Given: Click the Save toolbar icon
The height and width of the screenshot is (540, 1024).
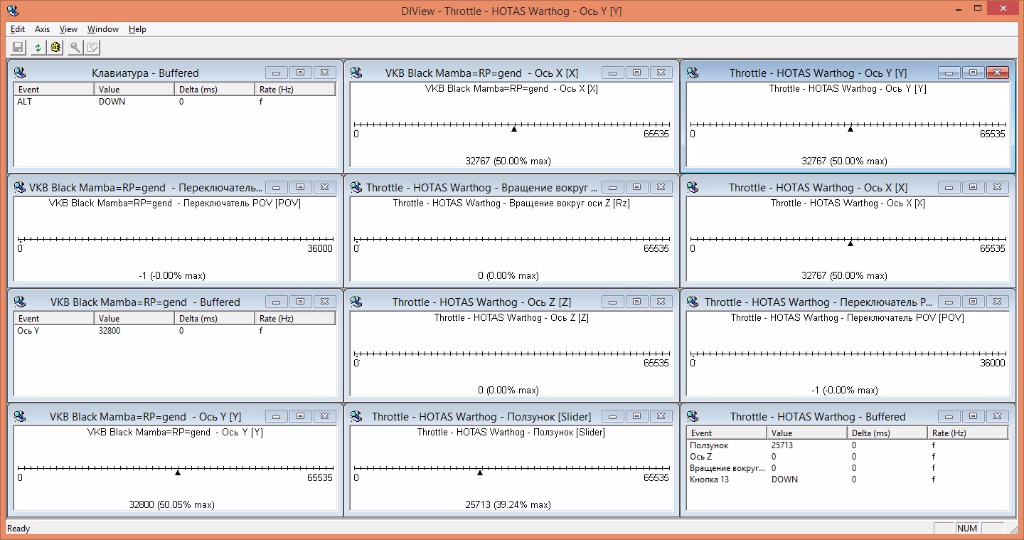Looking at the screenshot, I should (x=18, y=47).
